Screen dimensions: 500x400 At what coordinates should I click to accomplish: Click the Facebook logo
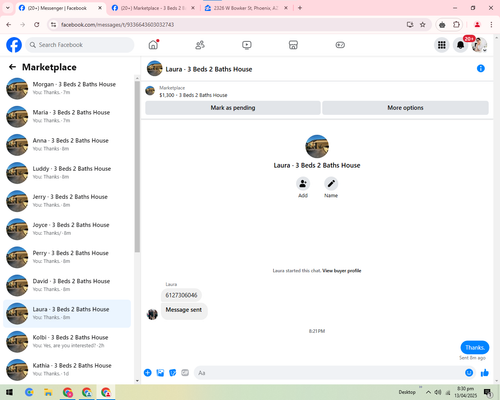coord(14,45)
